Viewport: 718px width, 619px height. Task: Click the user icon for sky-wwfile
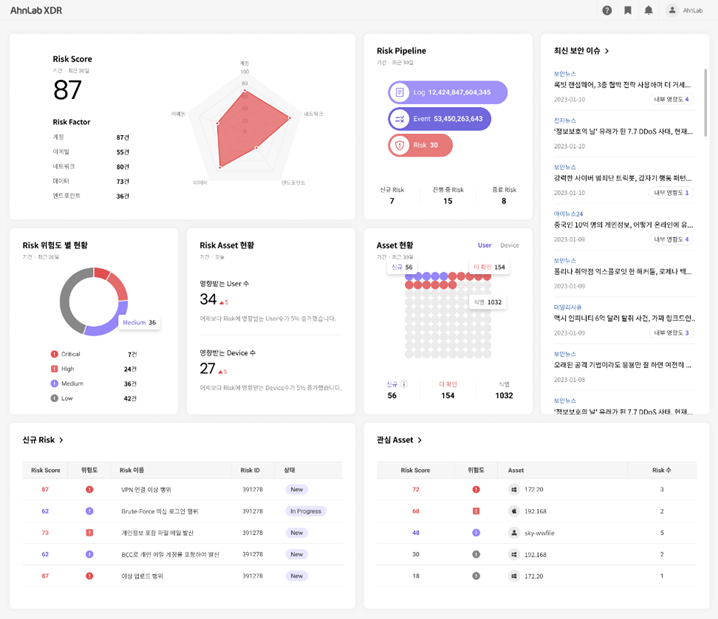514,532
